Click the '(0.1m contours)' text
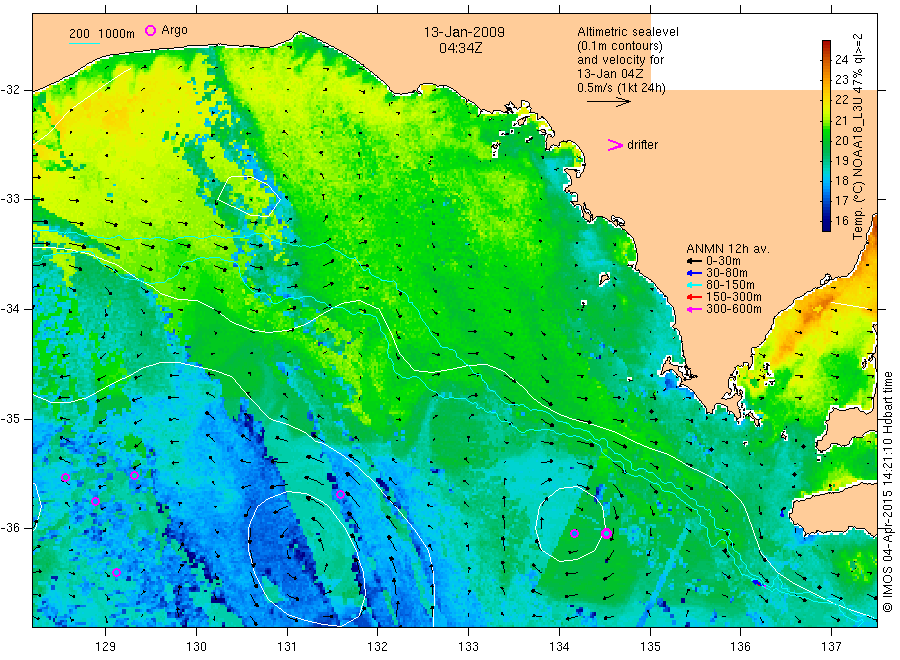This screenshot has width=900, height=660. point(620,46)
